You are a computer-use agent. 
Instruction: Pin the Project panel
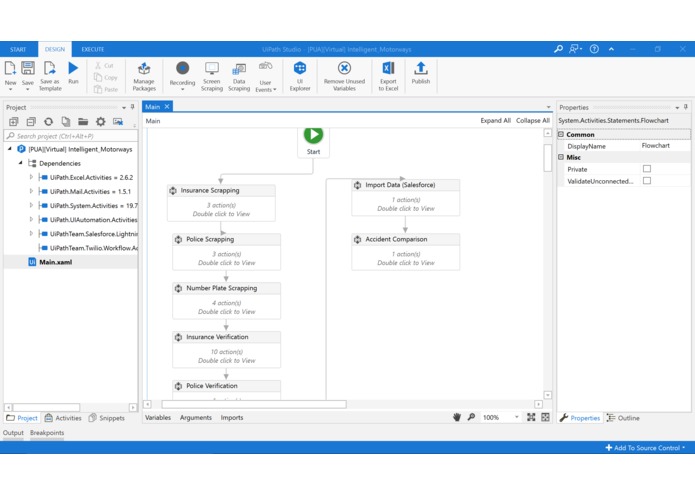[132, 107]
